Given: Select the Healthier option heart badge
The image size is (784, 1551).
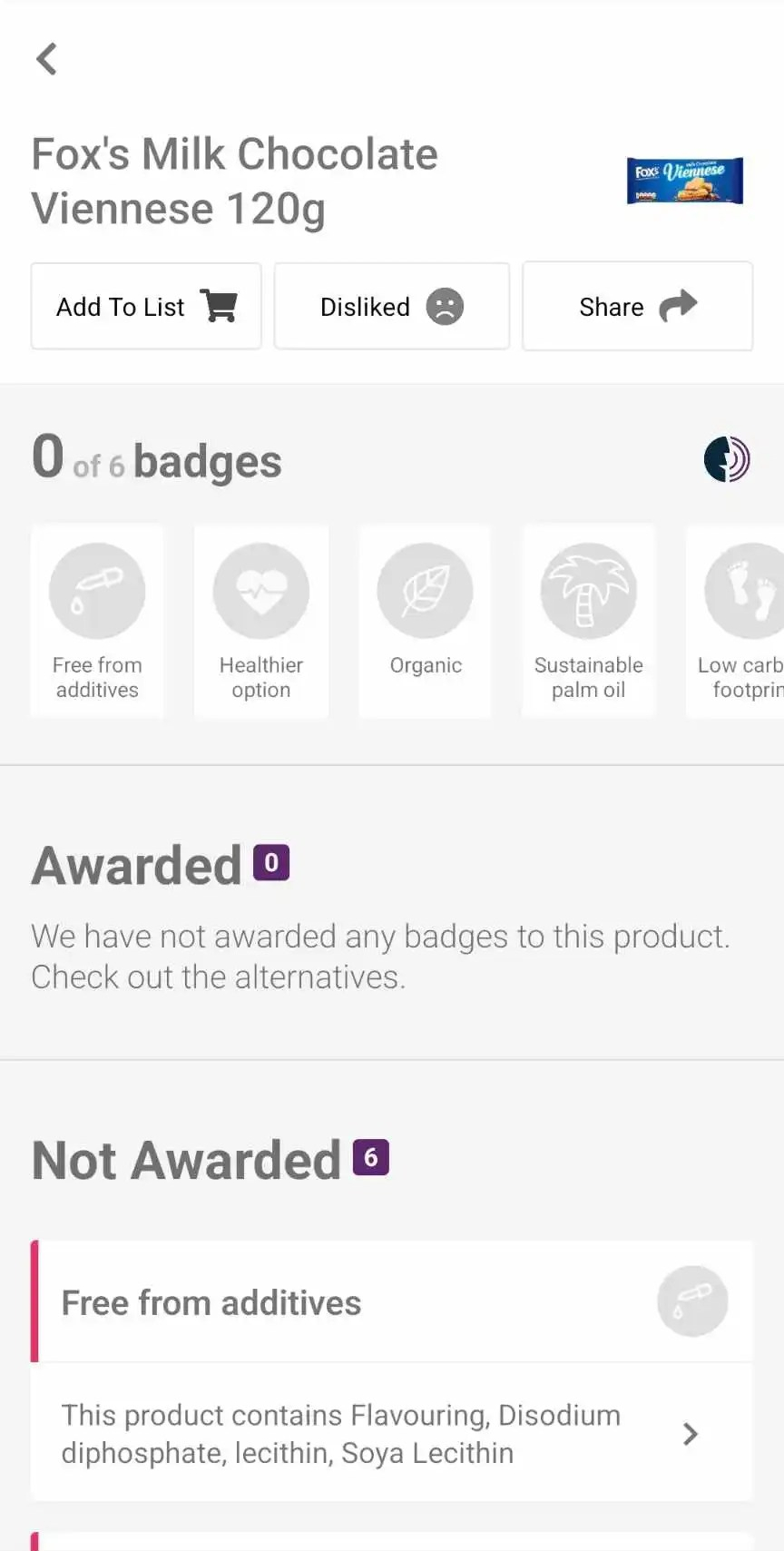Looking at the screenshot, I should coord(261,592).
